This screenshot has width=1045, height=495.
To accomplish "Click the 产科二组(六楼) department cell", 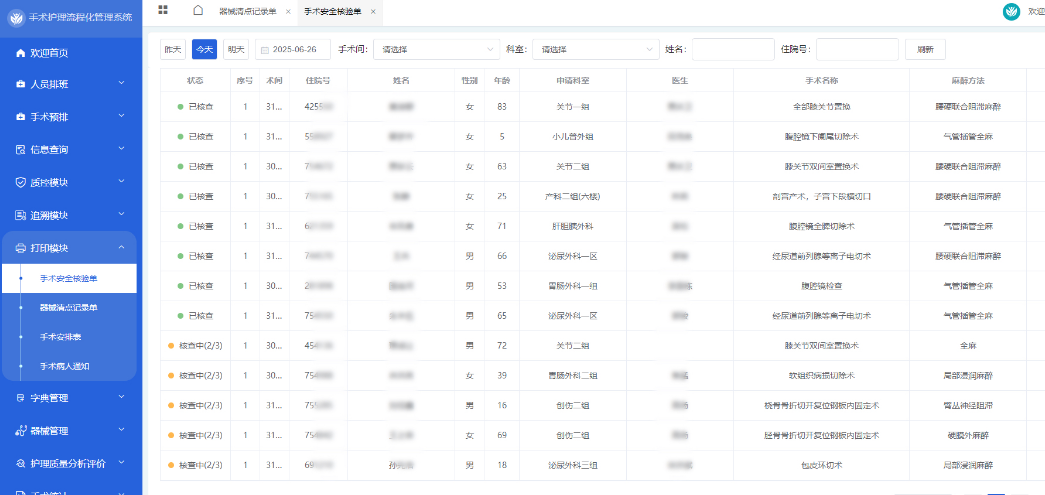I will (572, 197).
